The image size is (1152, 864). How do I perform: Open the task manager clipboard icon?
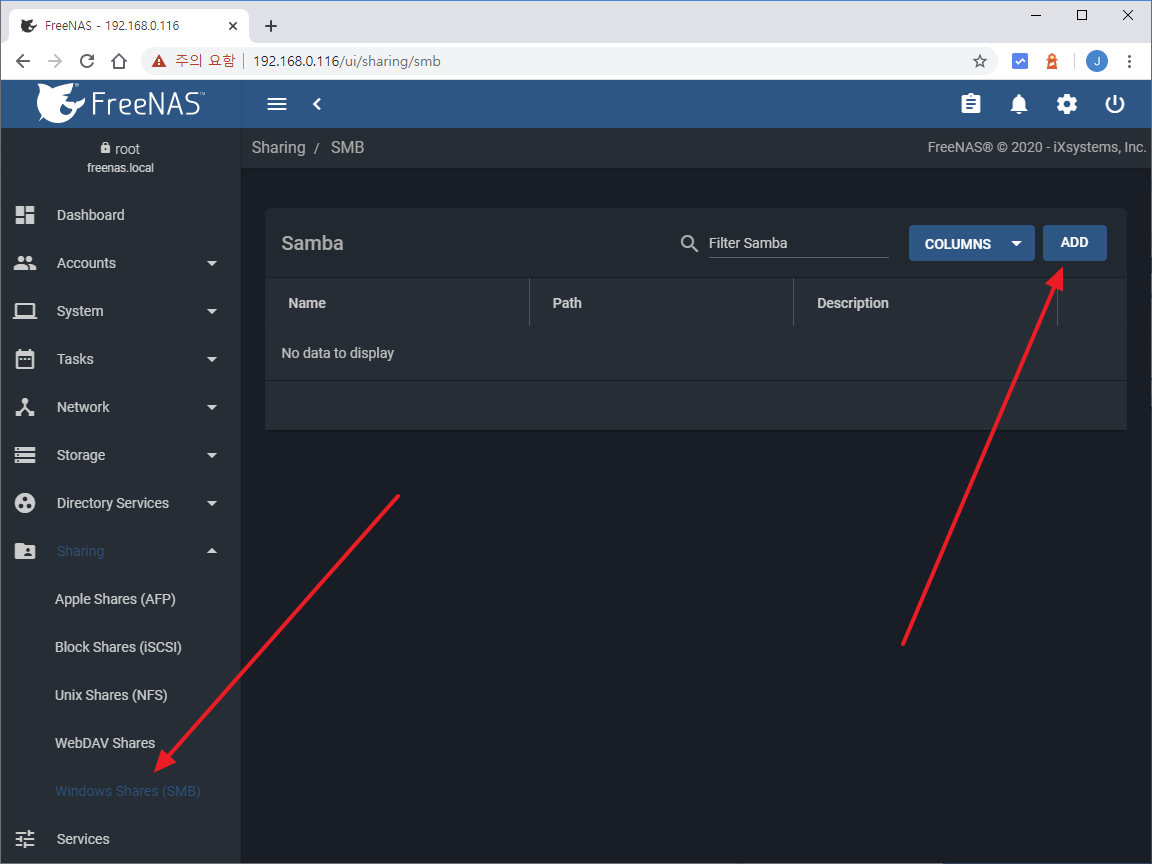tap(971, 104)
